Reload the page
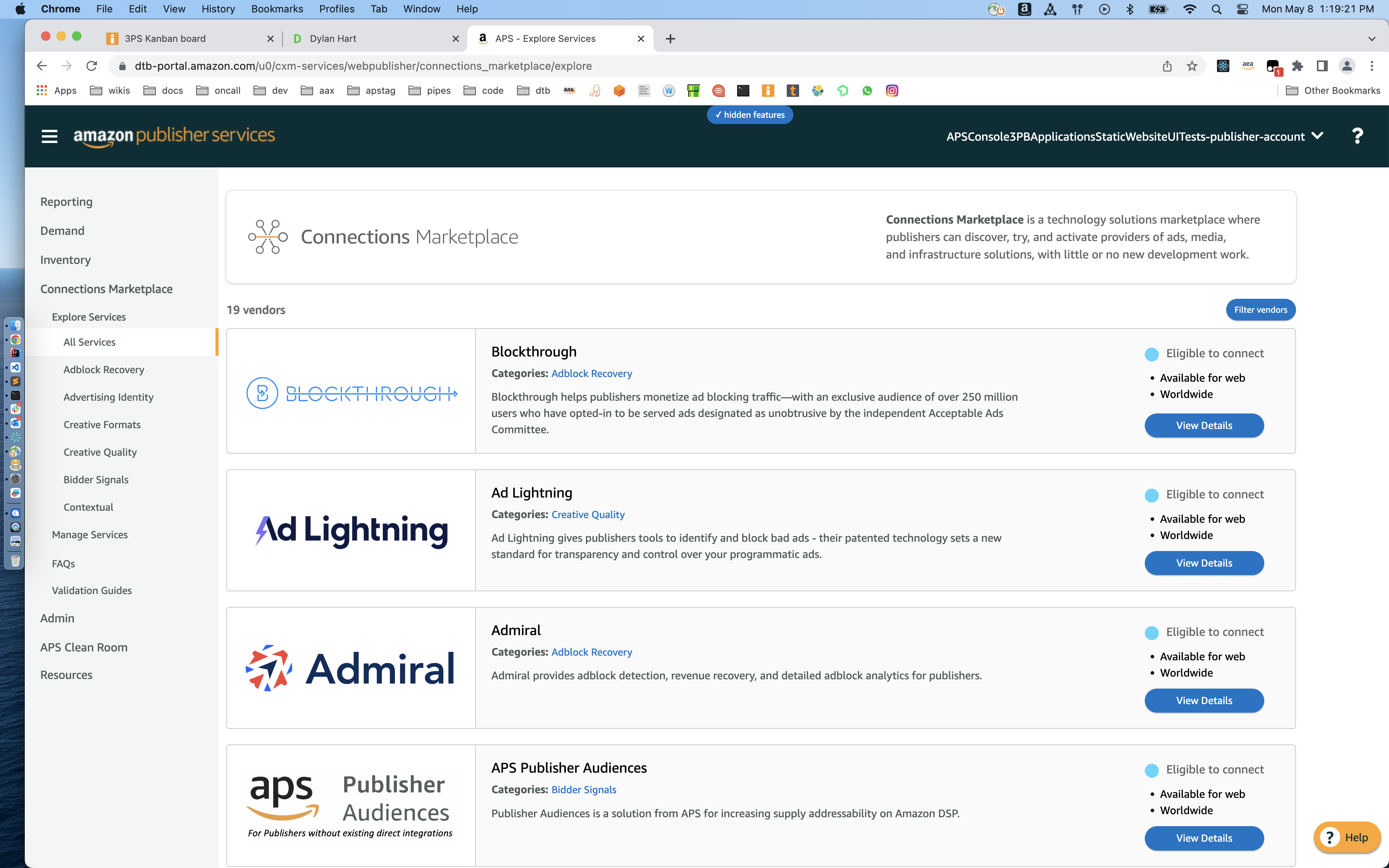This screenshot has height=868, width=1389. point(91,66)
